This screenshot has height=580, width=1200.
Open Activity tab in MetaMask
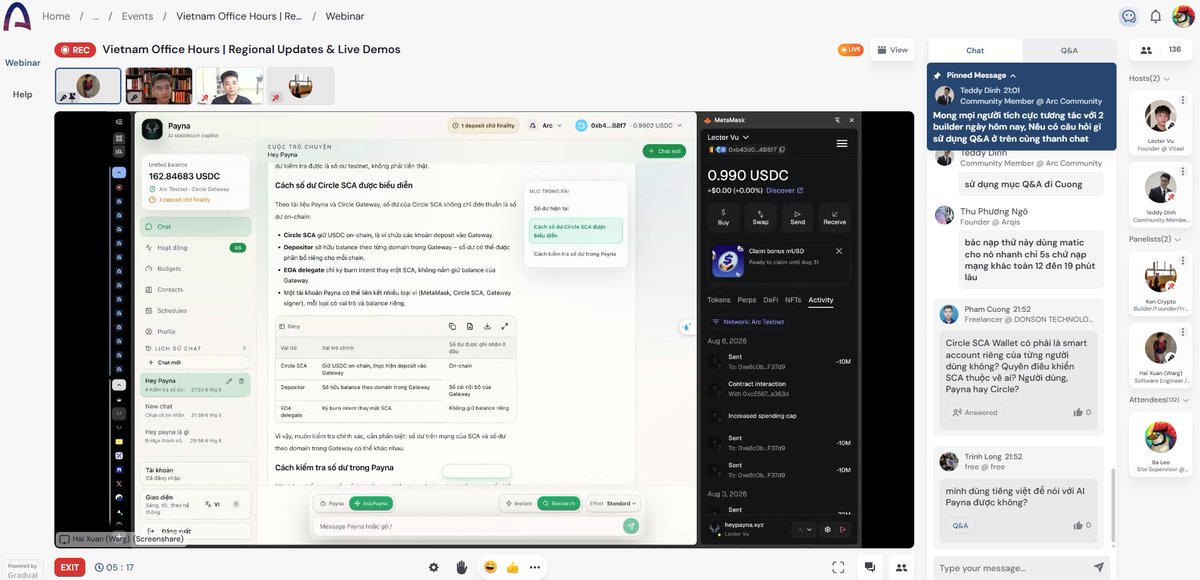(821, 300)
